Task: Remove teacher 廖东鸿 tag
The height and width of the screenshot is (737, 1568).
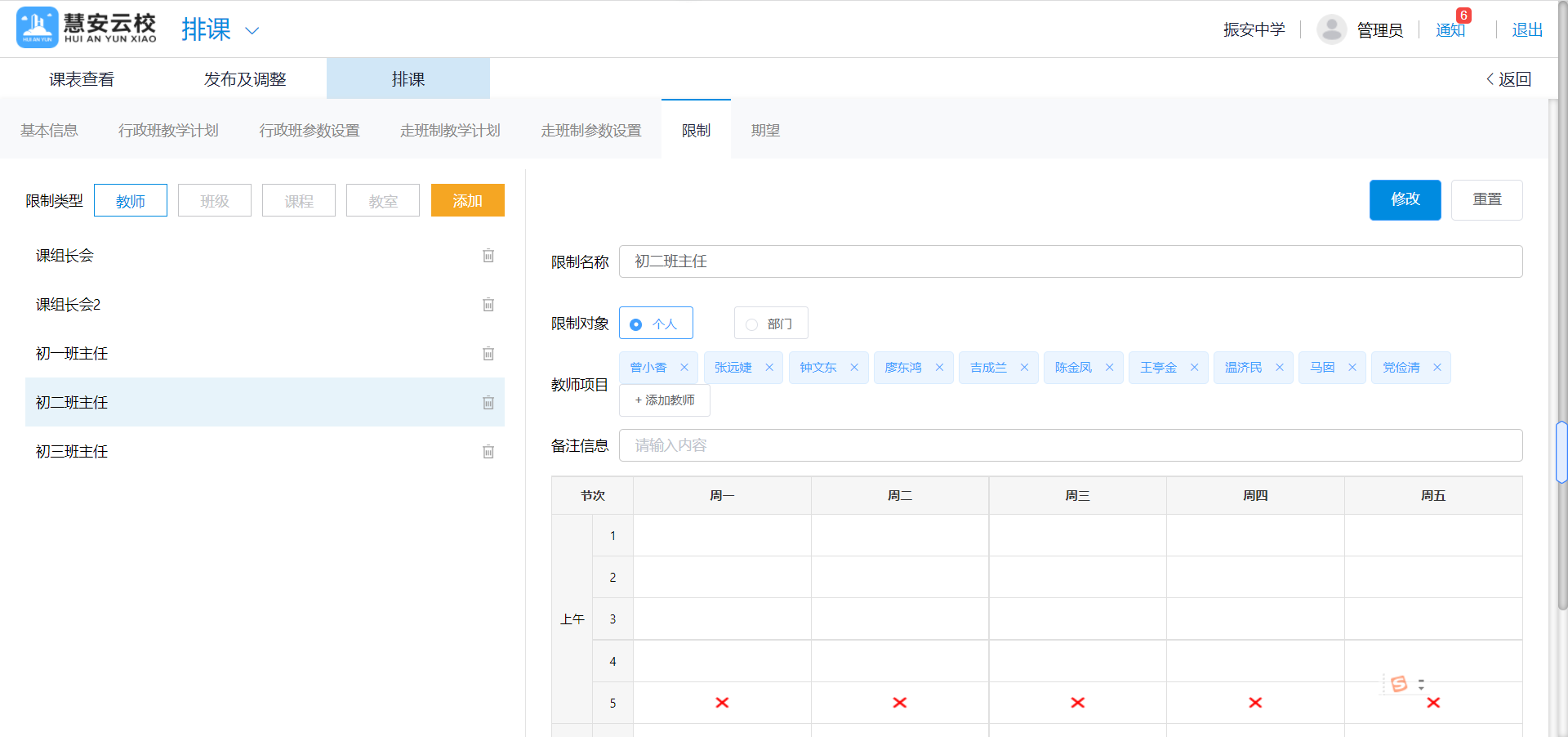Action: tap(939, 368)
